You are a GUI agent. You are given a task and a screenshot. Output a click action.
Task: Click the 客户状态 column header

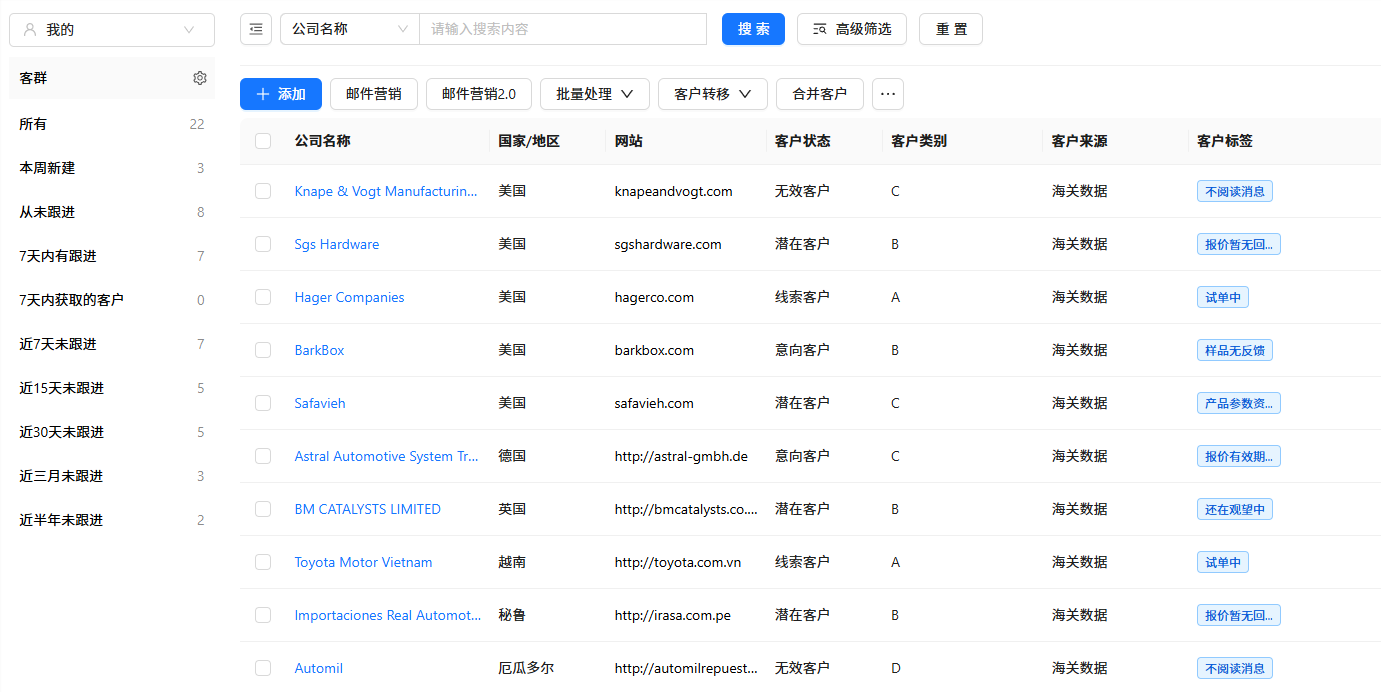coord(802,141)
